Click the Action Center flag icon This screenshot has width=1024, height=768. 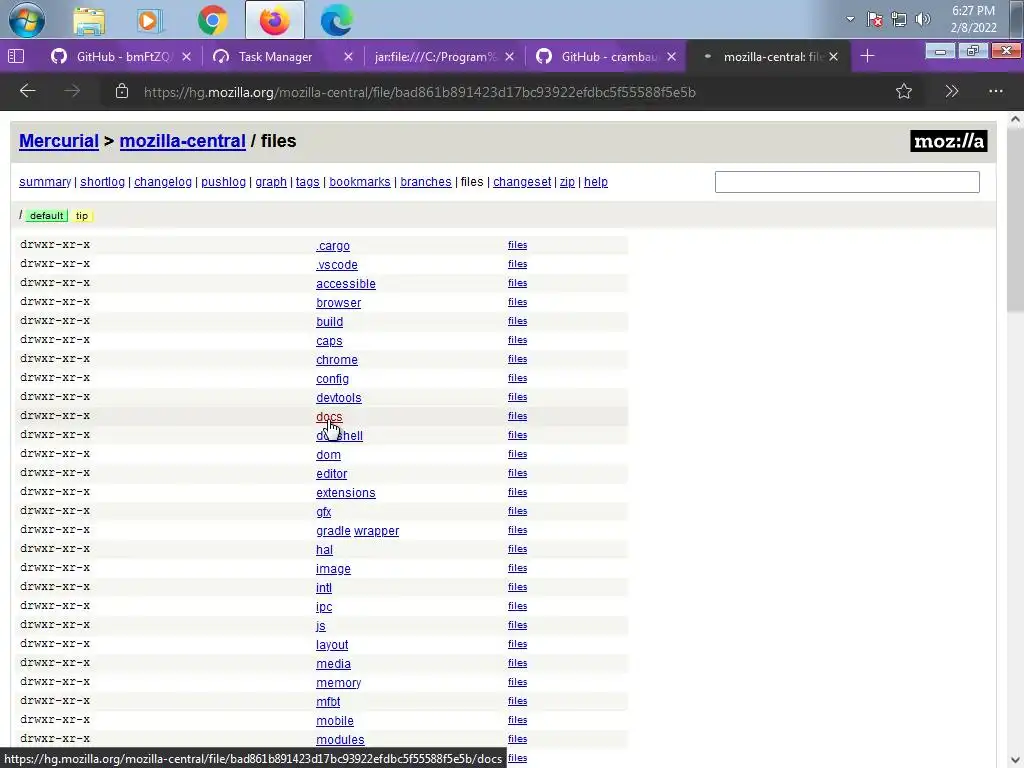click(874, 19)
